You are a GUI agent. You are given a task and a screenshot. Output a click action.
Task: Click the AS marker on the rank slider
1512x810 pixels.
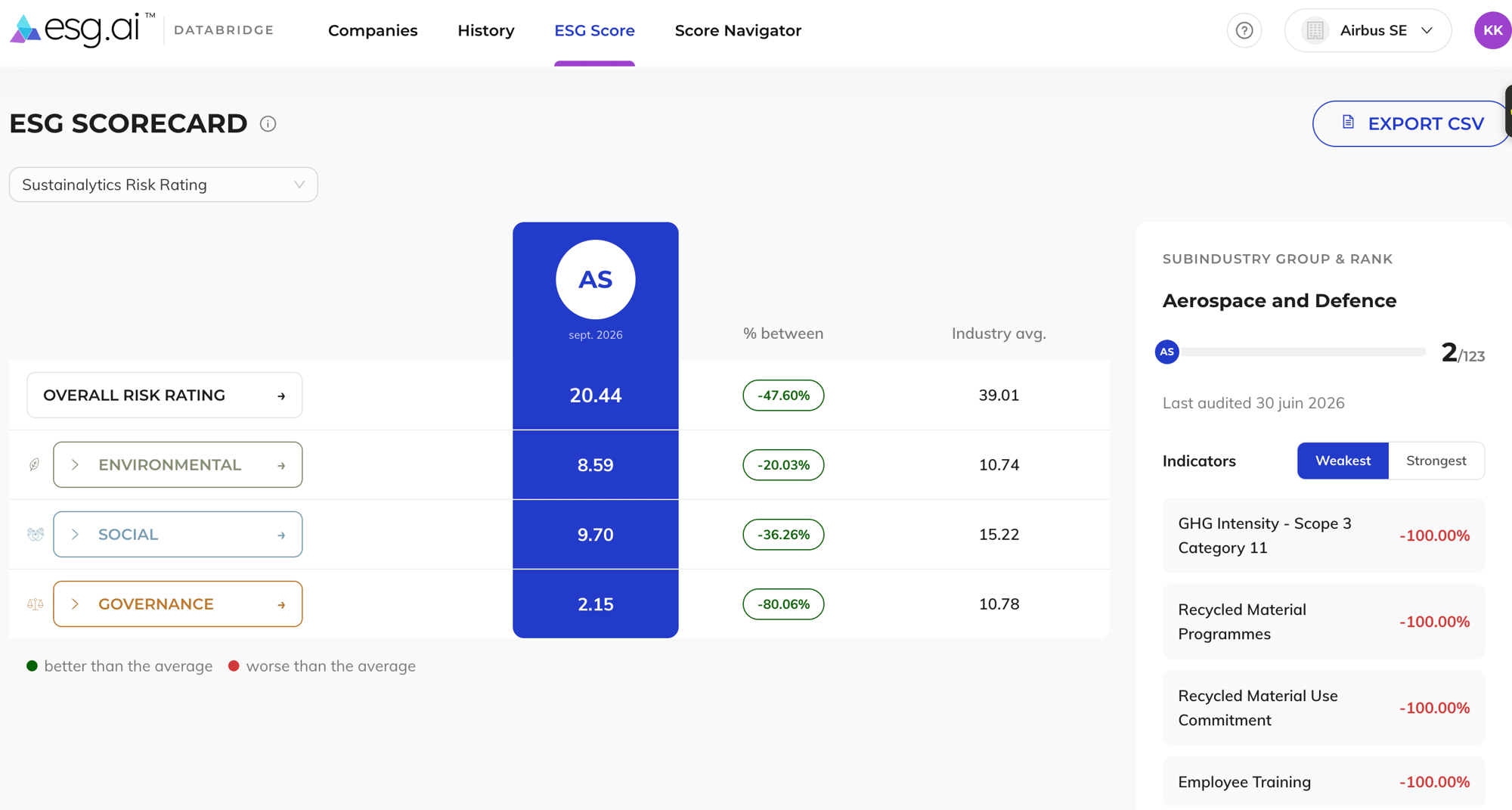click(1167, 352)
